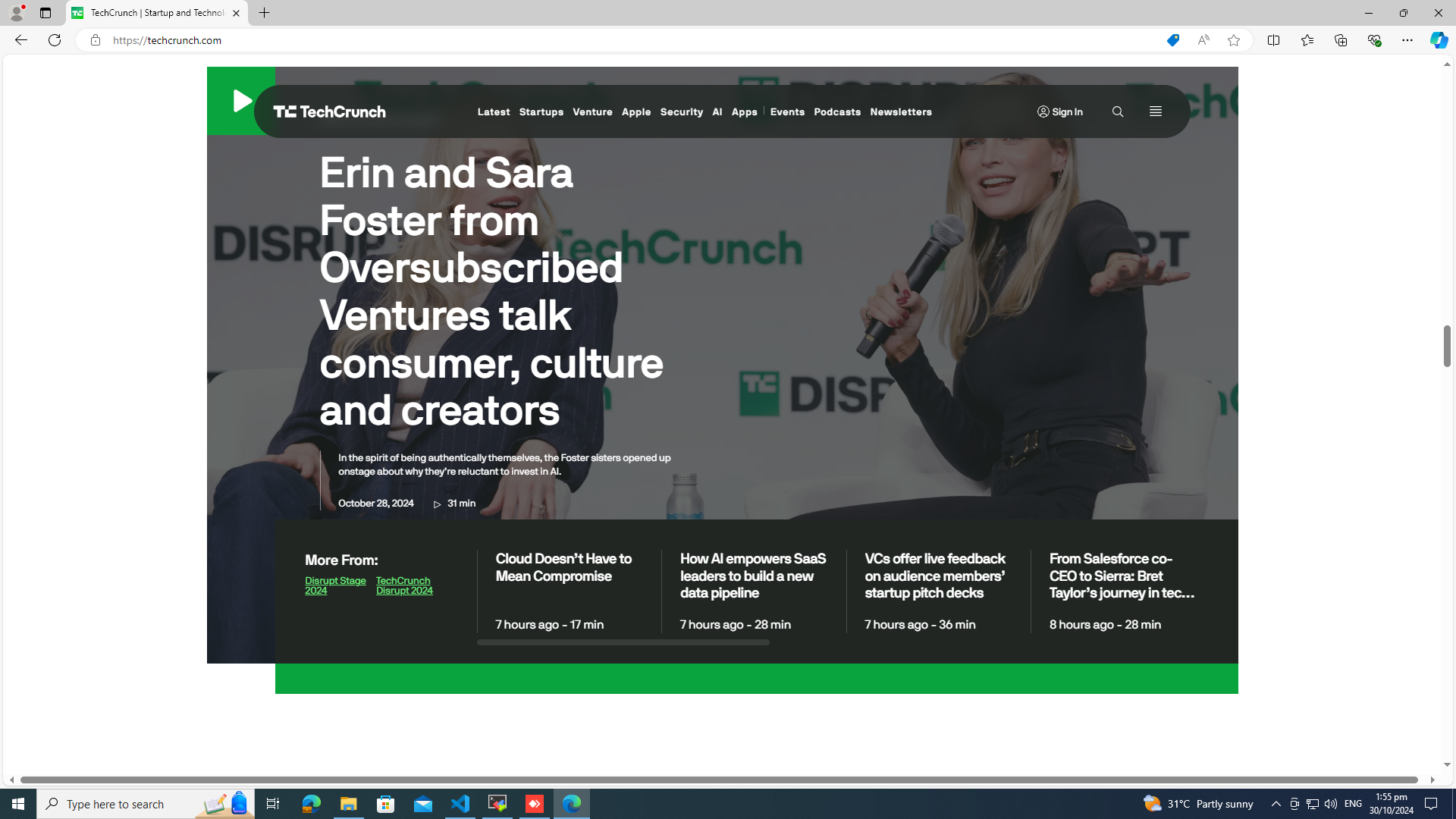Open the Favorites list icon
This screenshot has width=1456, height=819.
click(1307, 40)
